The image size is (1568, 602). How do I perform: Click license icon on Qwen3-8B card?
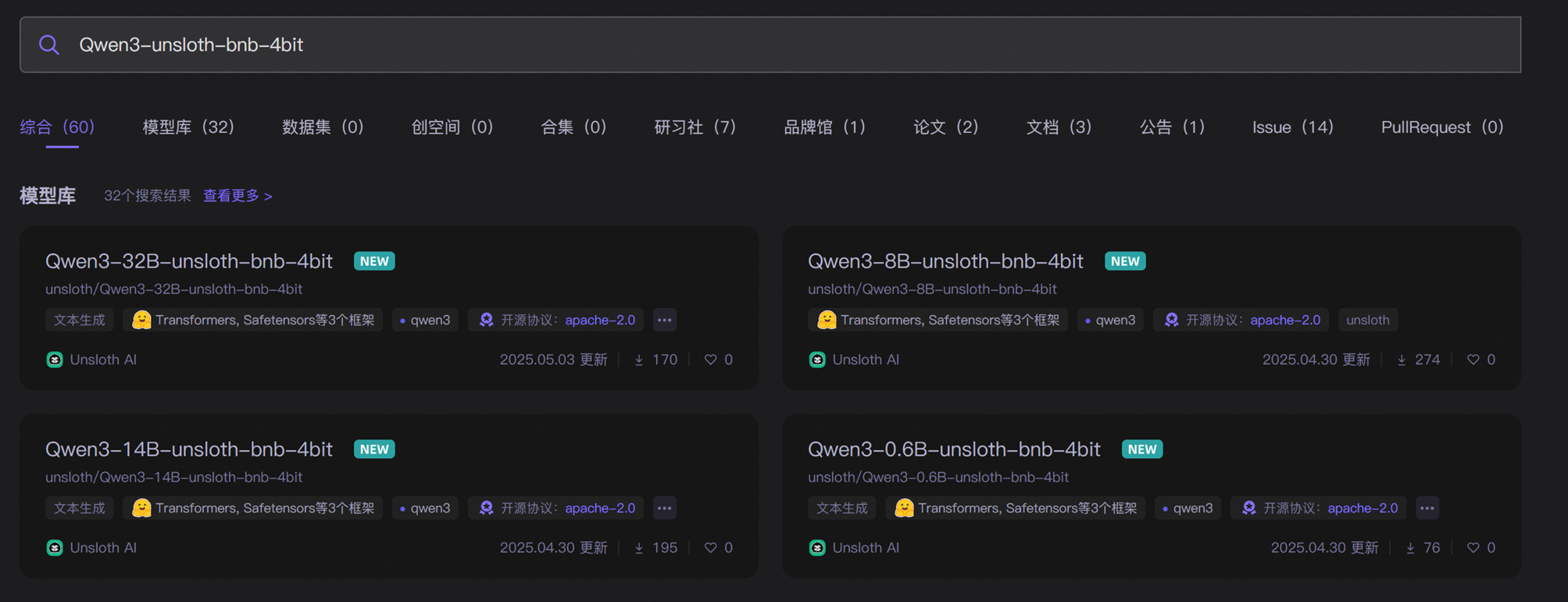coord(1171,319)
